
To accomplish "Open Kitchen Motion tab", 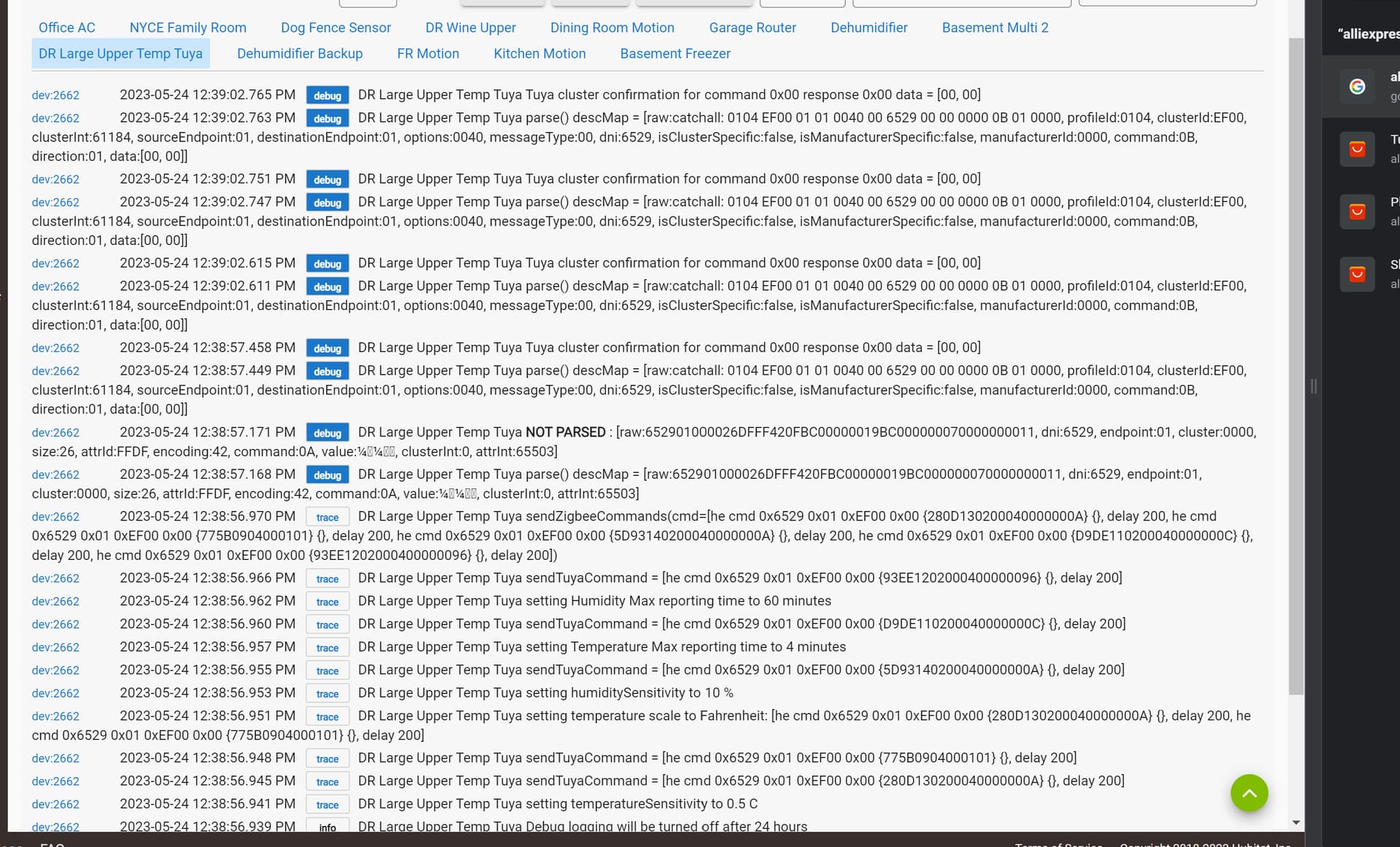I will (540, 54).
